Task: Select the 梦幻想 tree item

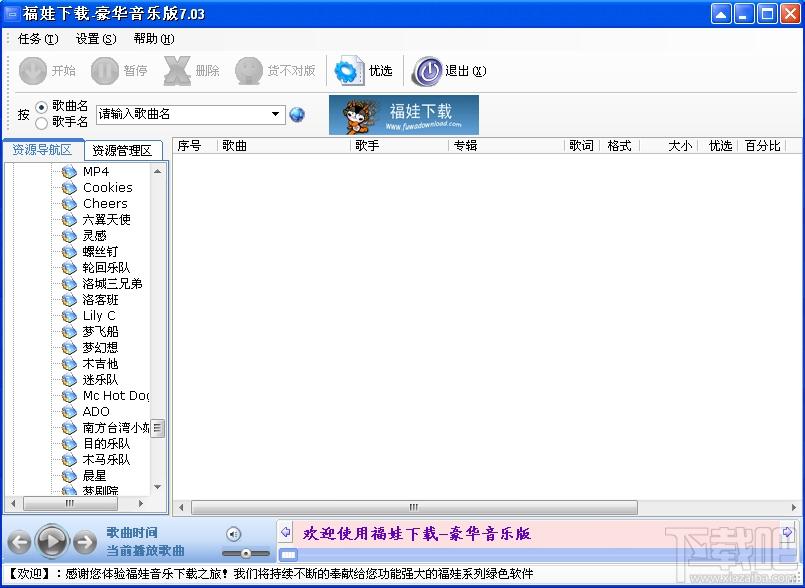Action: [x=101, y=348]
